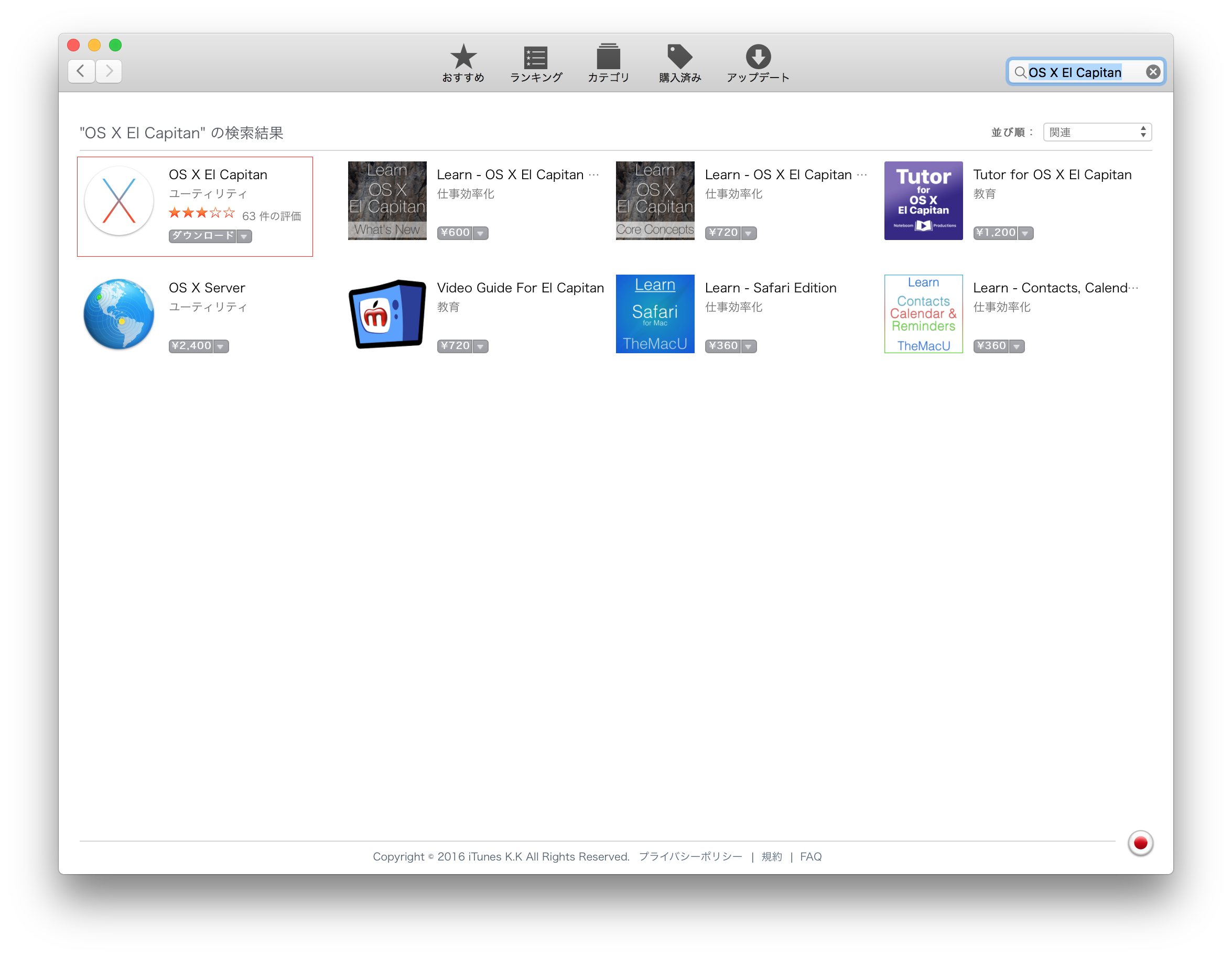Viewport: 1232px width, 958px height.
Task: Click the Learn Core Concepts app icon
Action: pyautogui.click(x=655, y=201)
